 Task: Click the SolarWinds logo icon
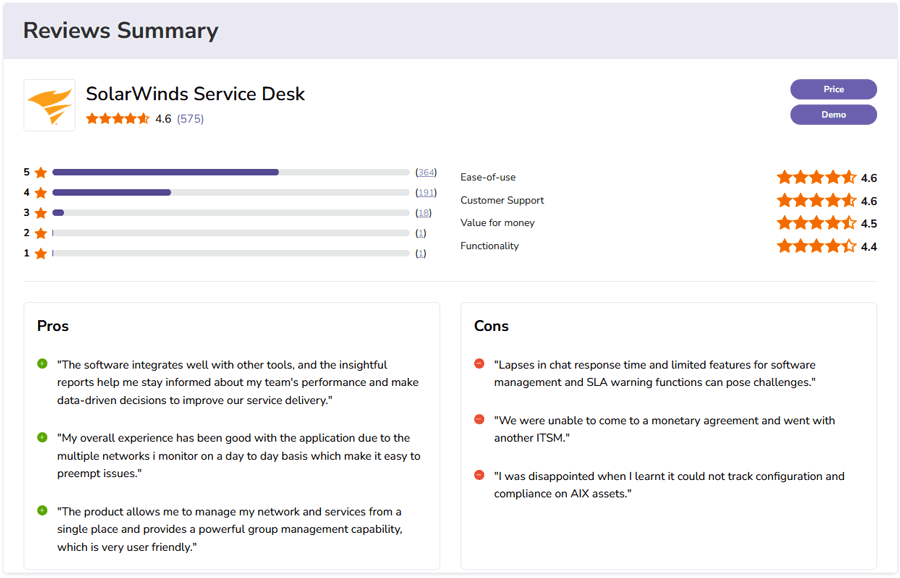tap(49, 104)
